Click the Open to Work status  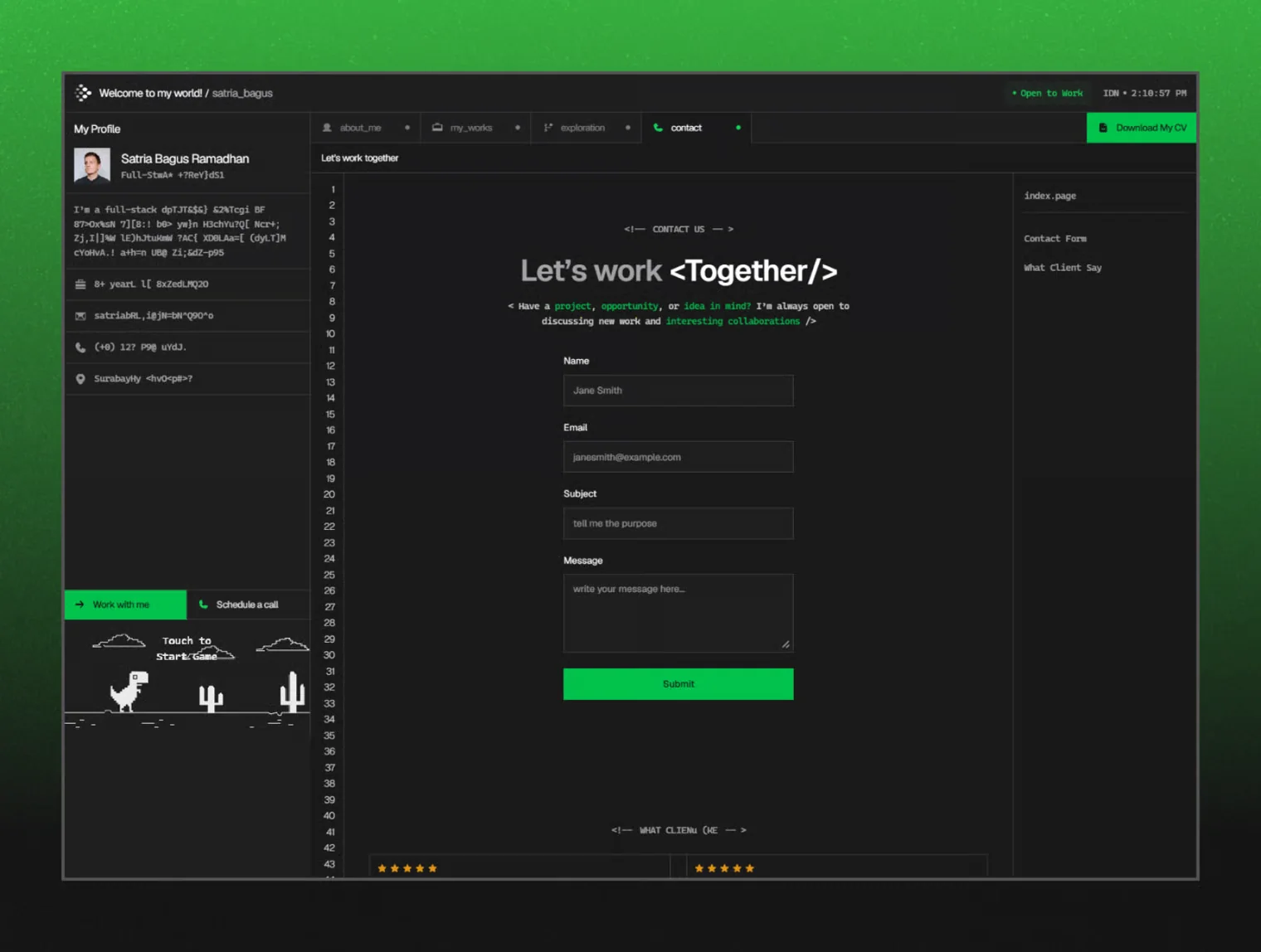tap(1047, 93)
